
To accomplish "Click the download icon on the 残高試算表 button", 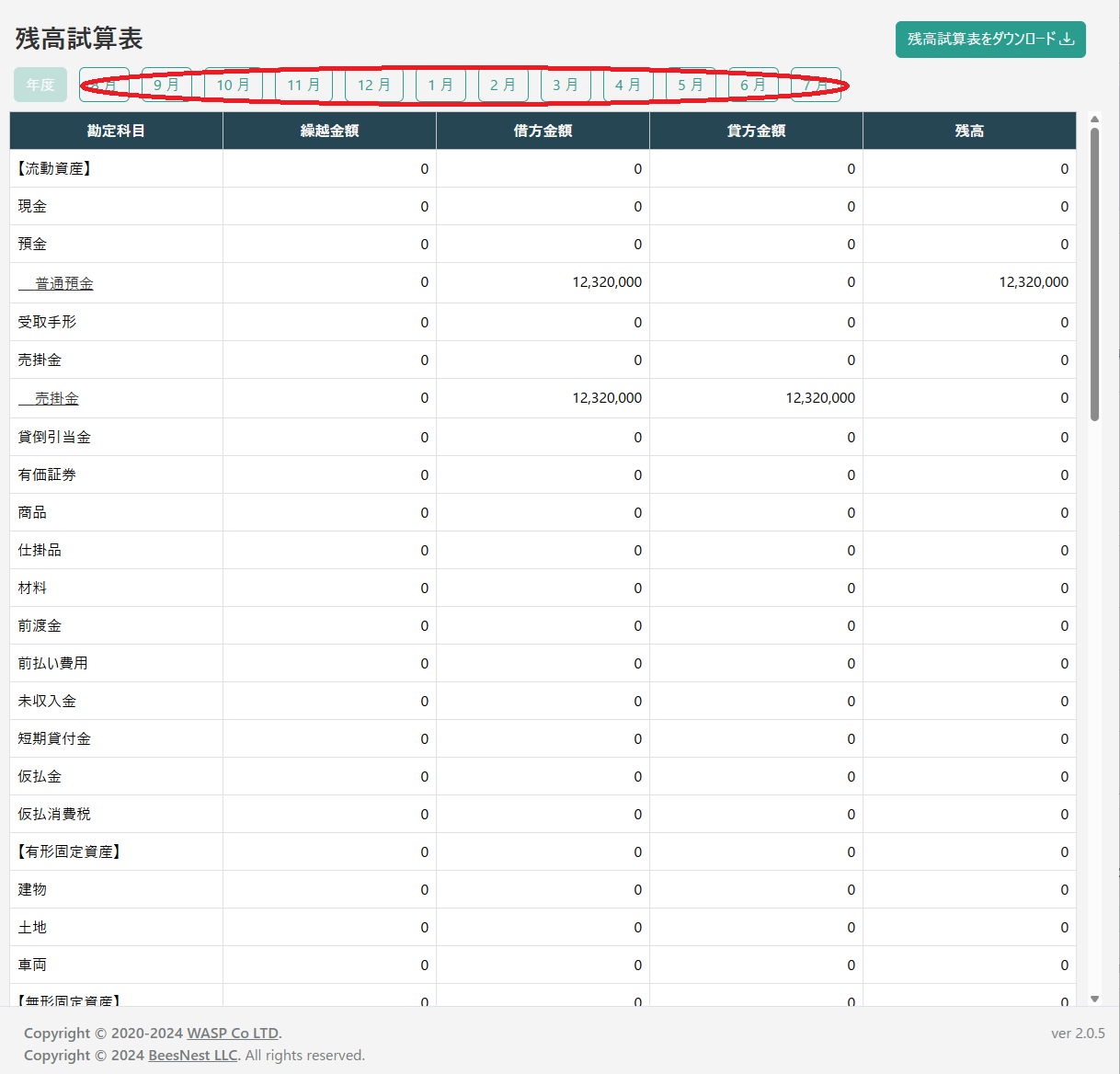I will pos(1067,40).
